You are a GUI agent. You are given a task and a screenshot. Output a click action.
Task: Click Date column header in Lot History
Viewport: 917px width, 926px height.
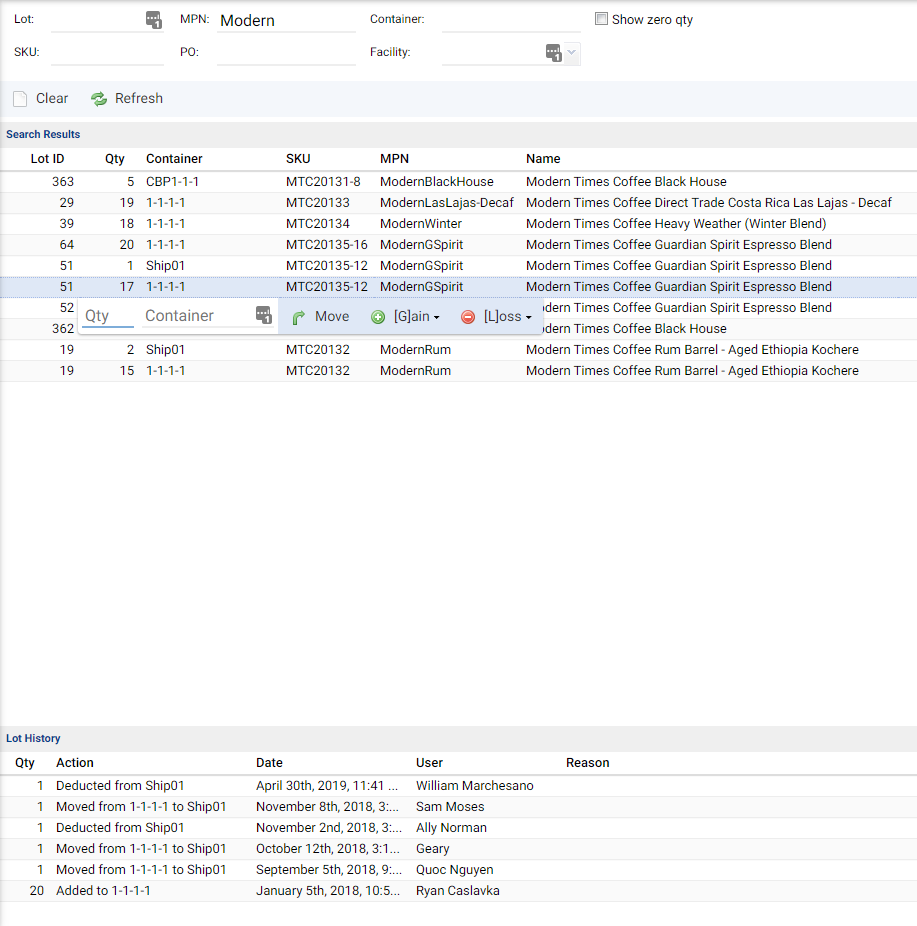pyautogui.click(x=269, y=763)
